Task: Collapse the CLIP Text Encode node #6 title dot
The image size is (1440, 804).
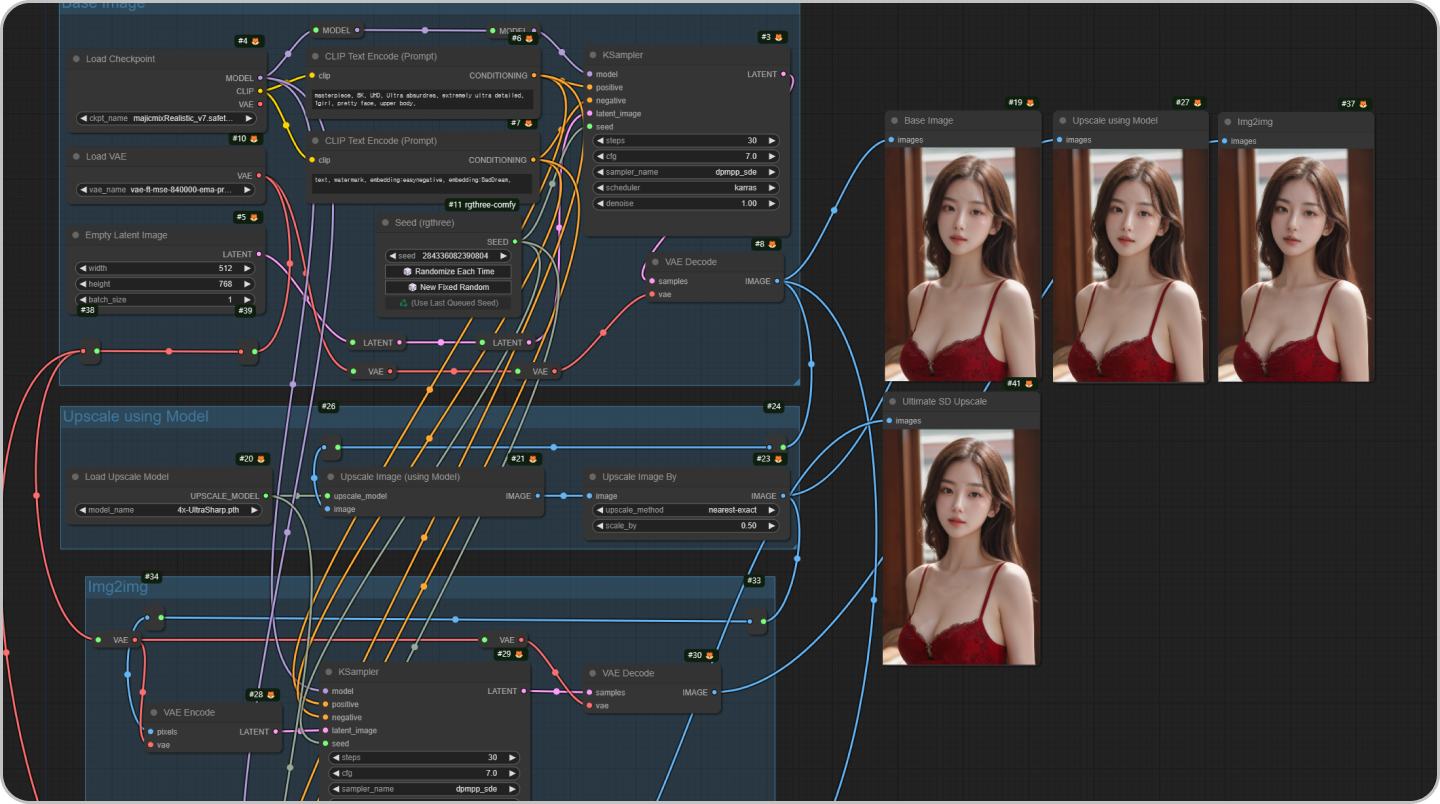Action: point(315,57)
